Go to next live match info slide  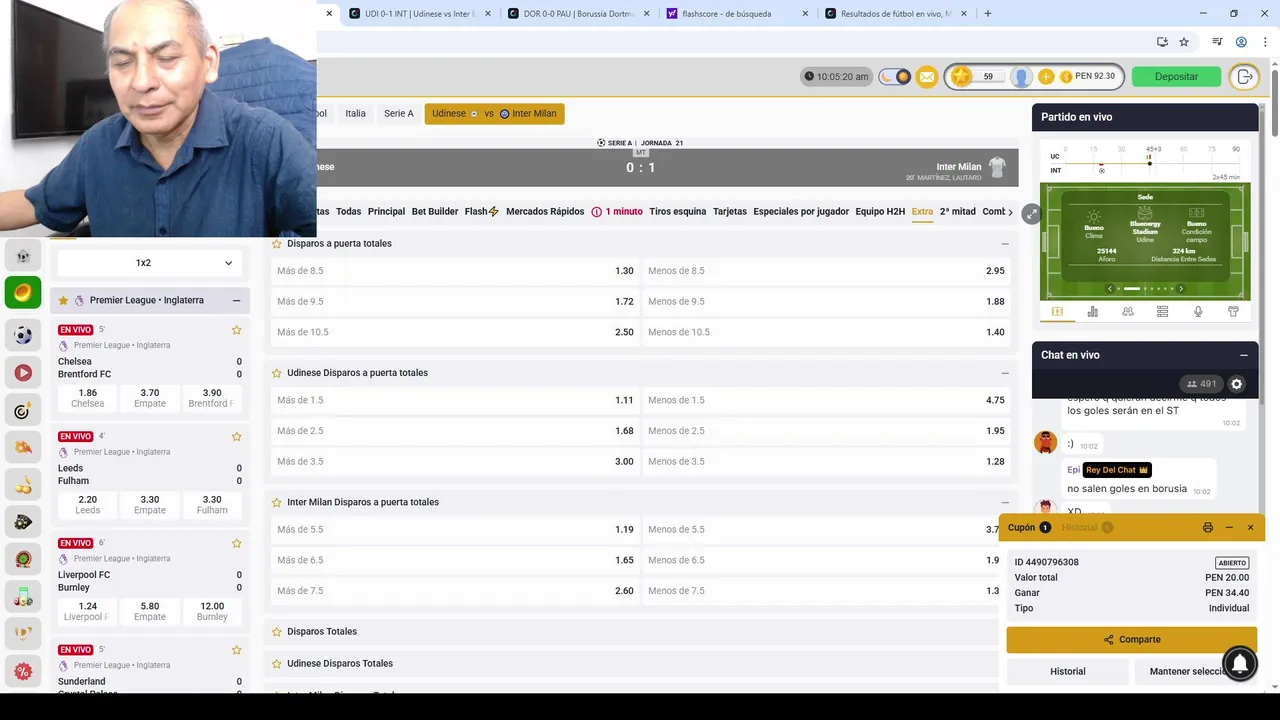pos(1180,289)
